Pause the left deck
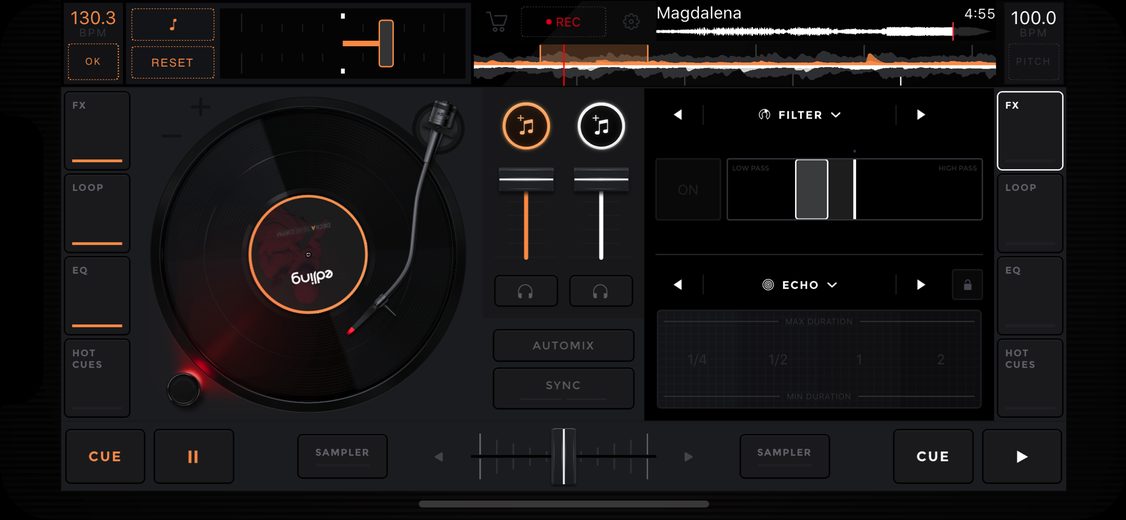 click(193, 457)
